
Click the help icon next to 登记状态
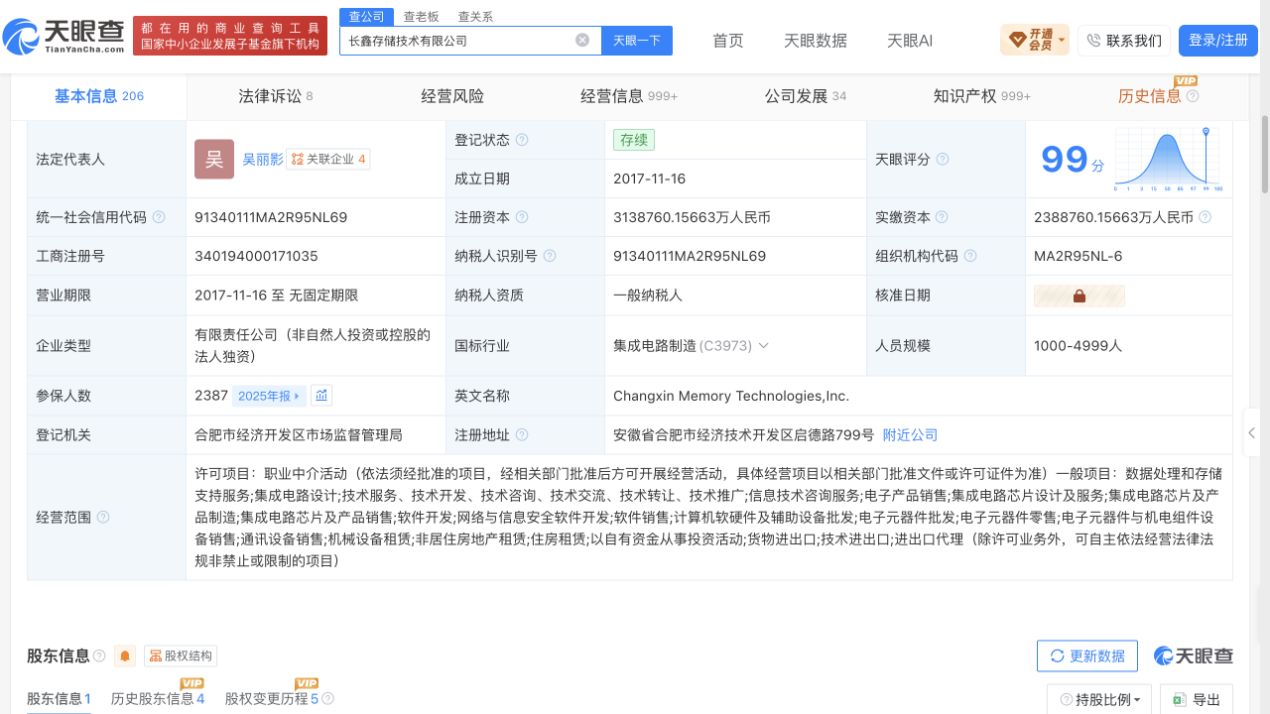coord(522,140)
